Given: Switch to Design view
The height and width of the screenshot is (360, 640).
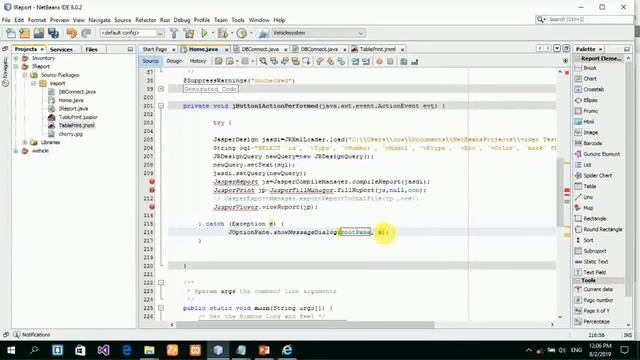Looking at the screenshot, I should coord(174,61).
